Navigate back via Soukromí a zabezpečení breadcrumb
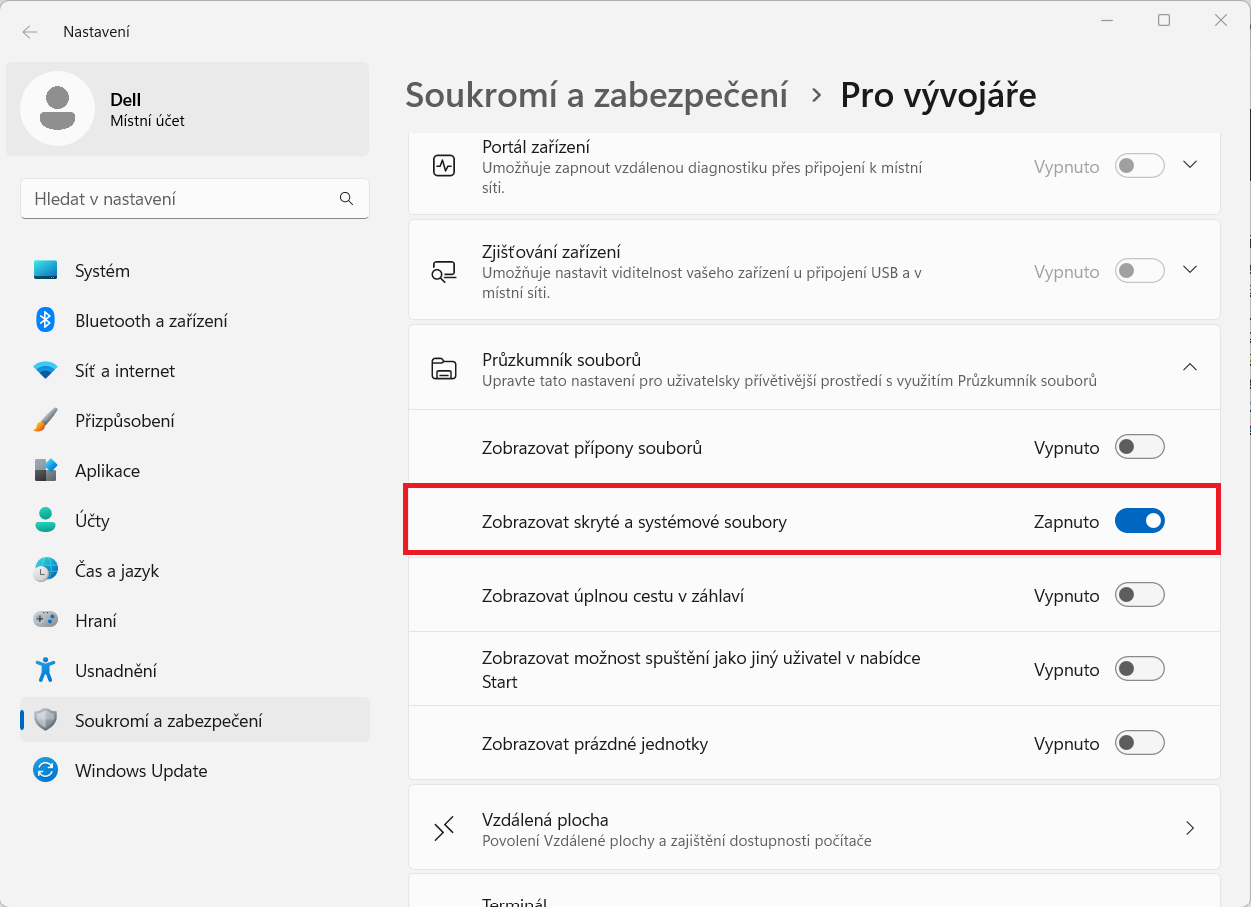 [x=597, y=94]
